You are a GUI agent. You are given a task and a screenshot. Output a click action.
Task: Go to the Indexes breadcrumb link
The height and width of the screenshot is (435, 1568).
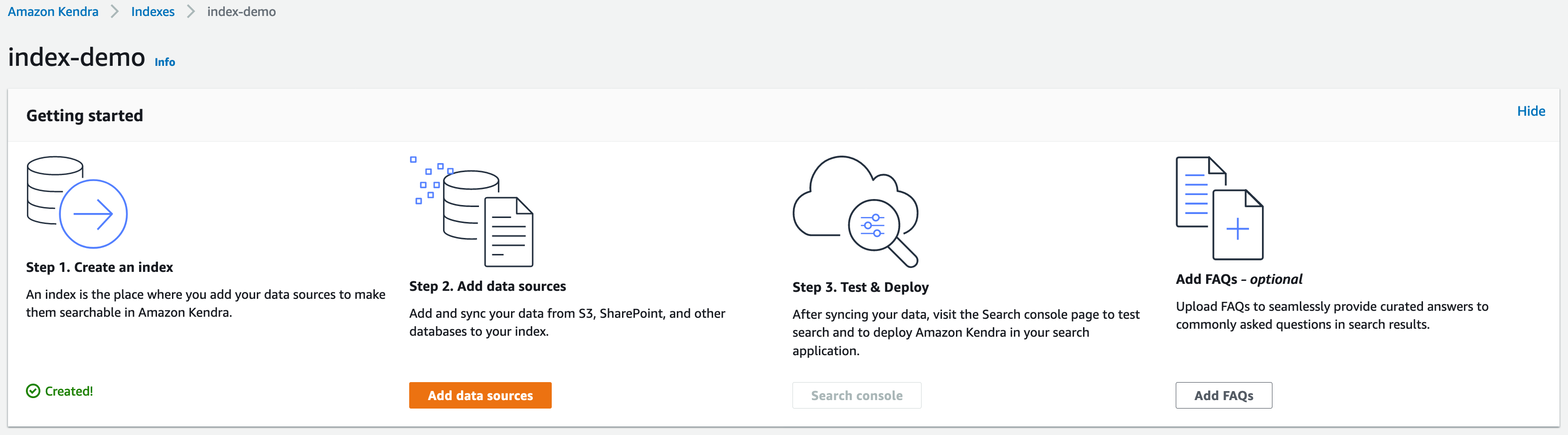pyautogui.click(x=153, y=11)
